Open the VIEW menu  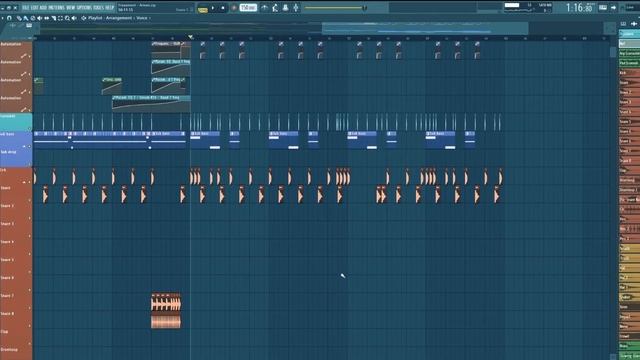71,8
